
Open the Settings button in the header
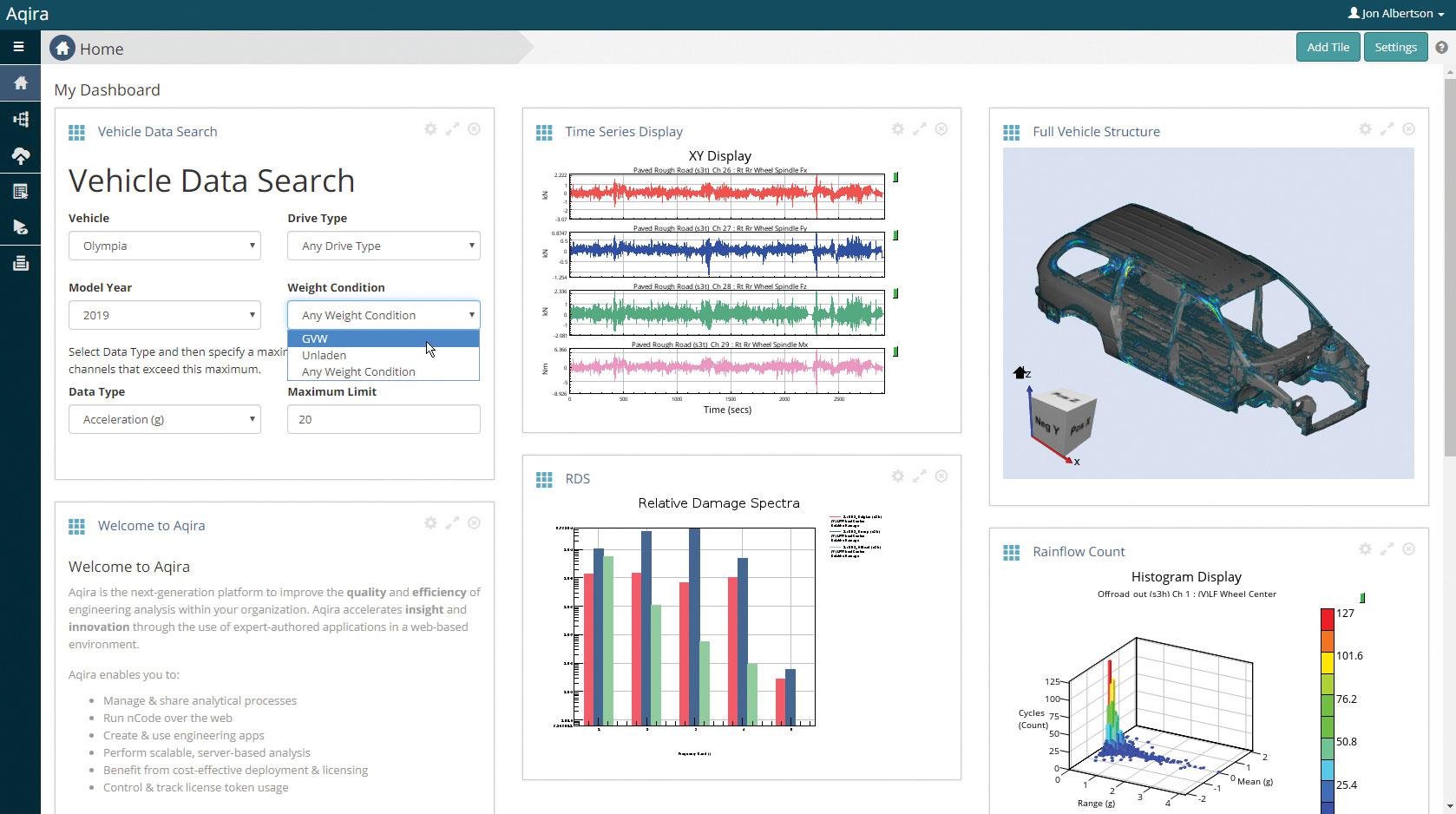click(1395, 47)
